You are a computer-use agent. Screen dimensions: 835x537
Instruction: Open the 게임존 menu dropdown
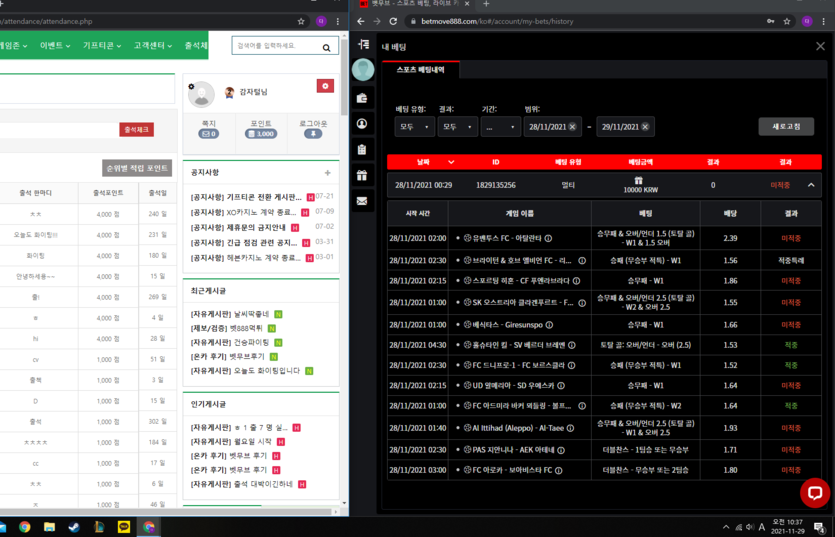pos(13,46)
